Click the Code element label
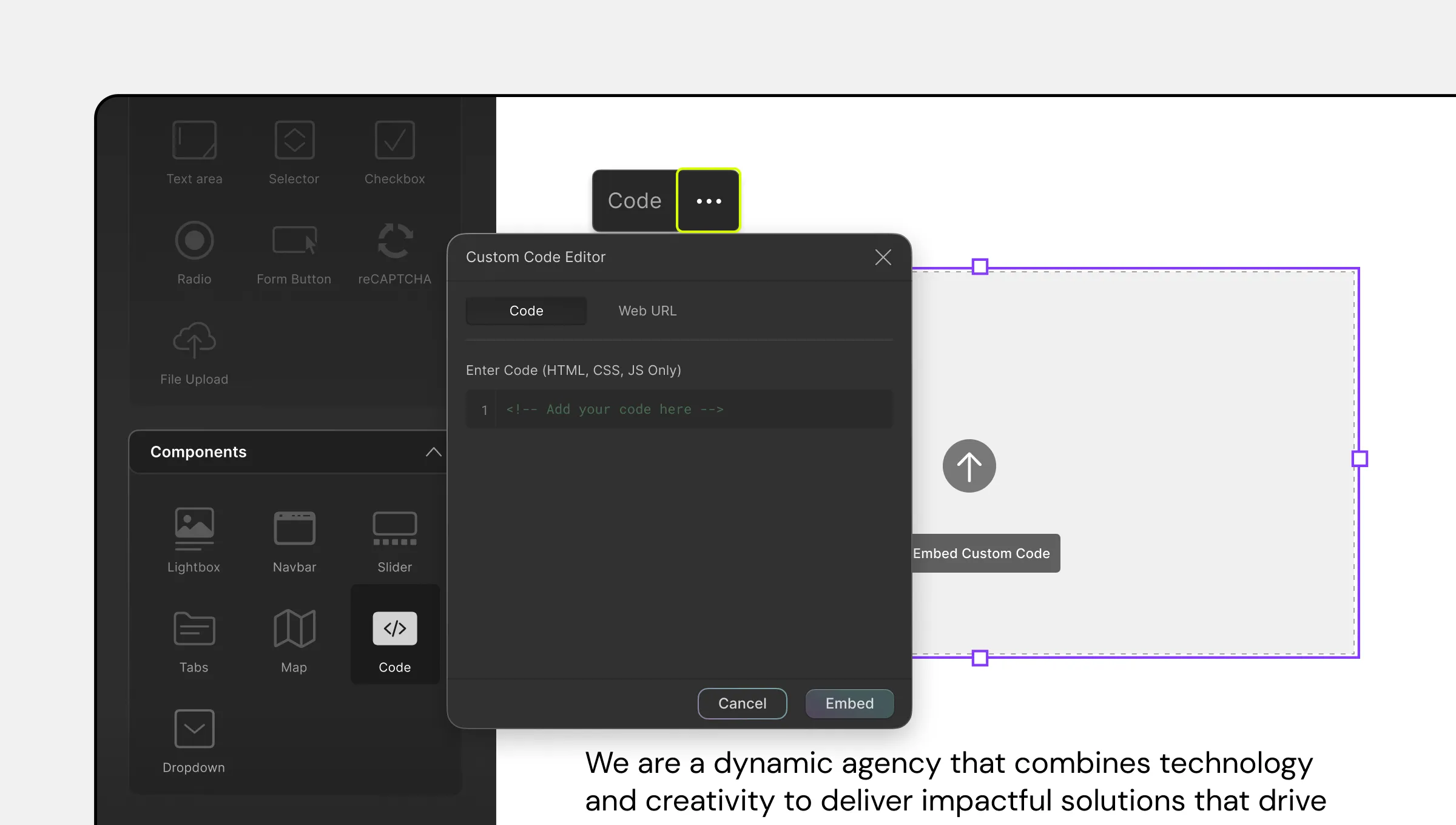 point(635,201)
